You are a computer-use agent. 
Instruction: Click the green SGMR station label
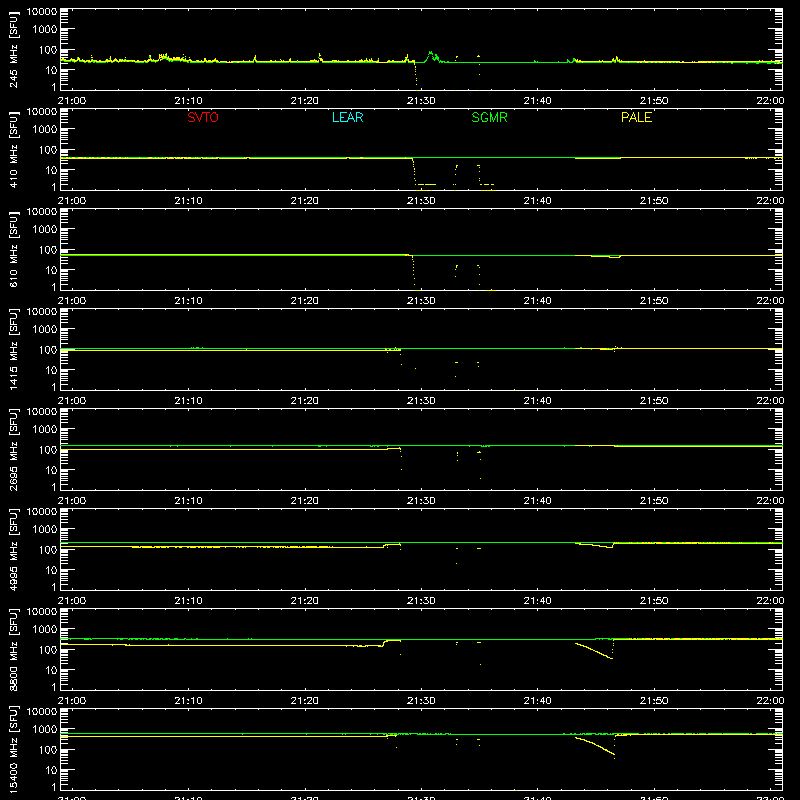point(489,117)
